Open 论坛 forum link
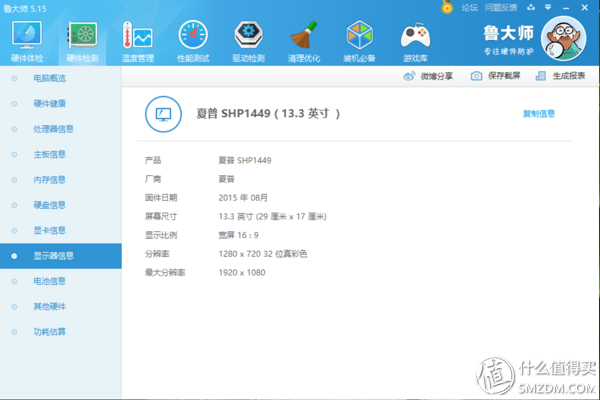 [x=470, y=8]
